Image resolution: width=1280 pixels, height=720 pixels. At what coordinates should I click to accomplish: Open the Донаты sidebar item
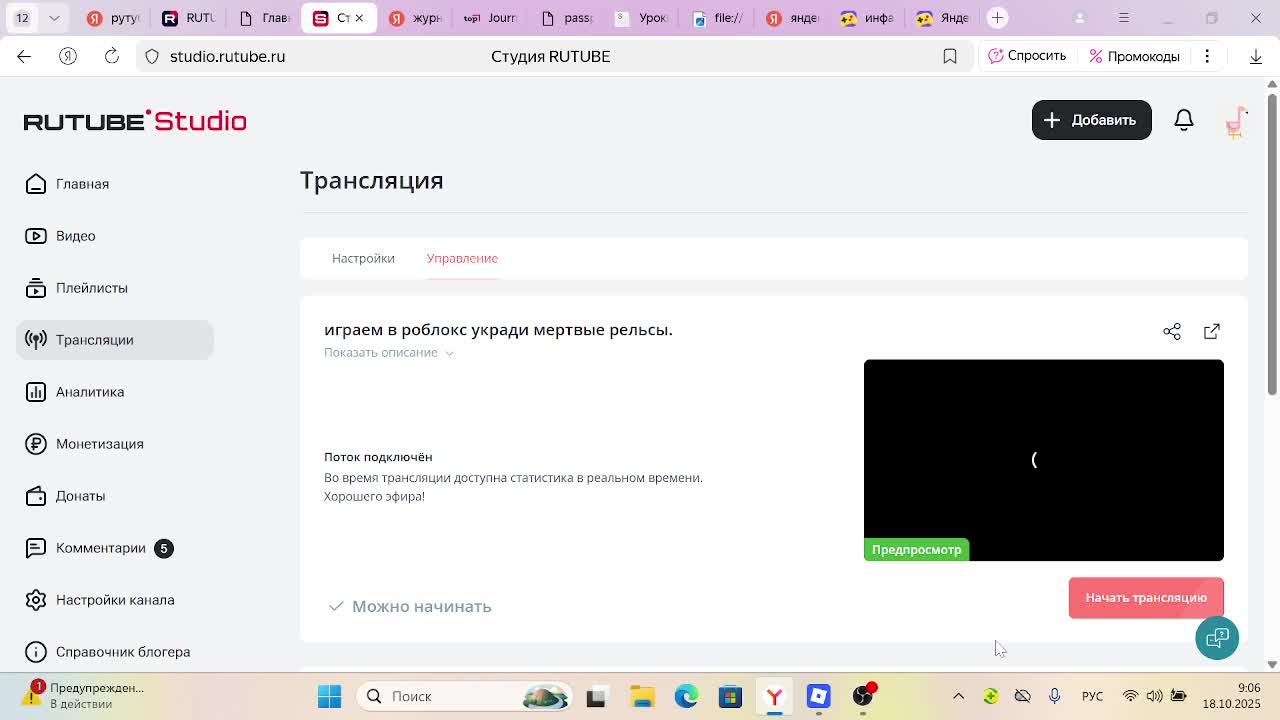tap(66, 496)
